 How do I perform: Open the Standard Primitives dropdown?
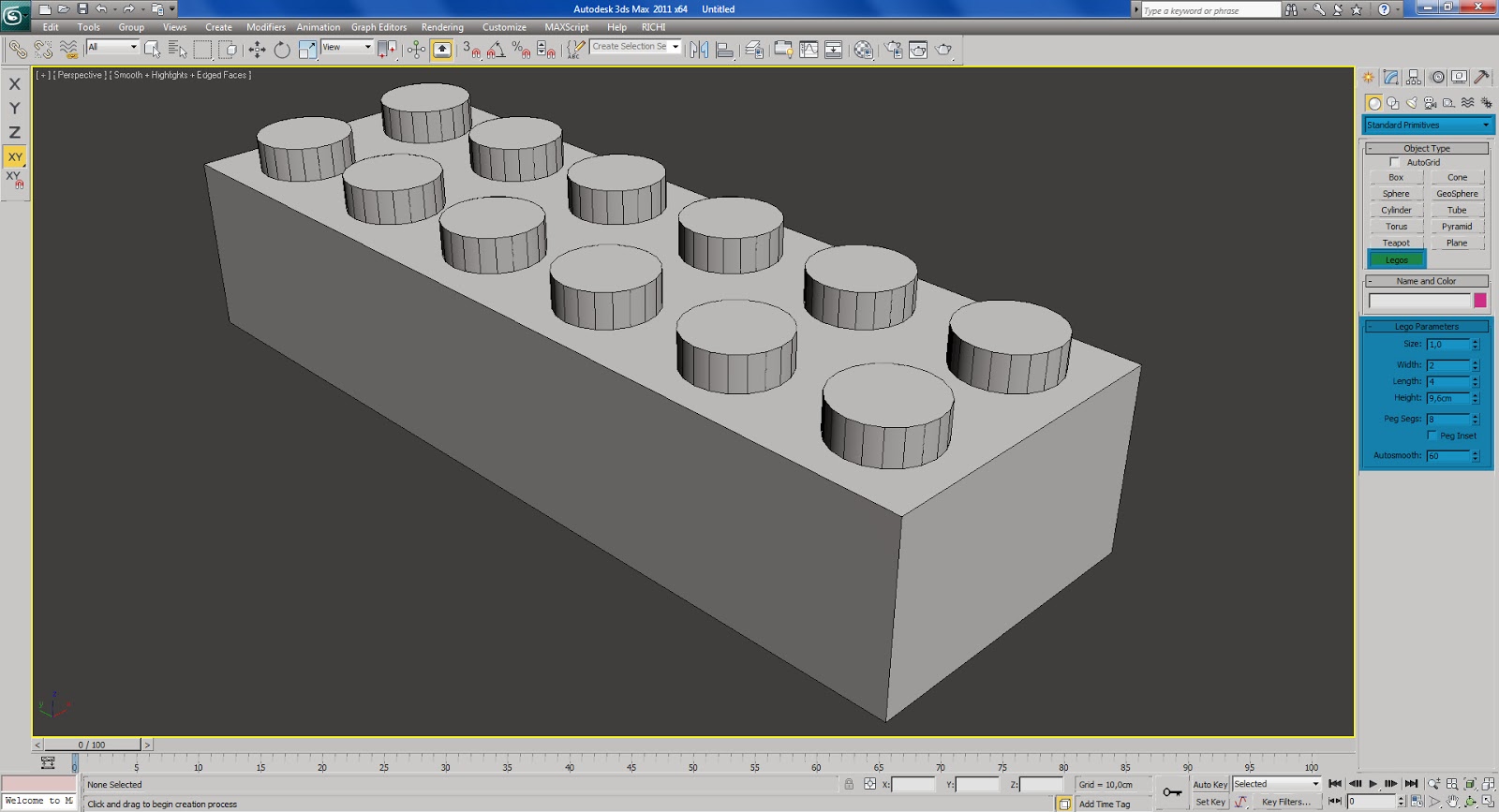[x=1427, y=125]
